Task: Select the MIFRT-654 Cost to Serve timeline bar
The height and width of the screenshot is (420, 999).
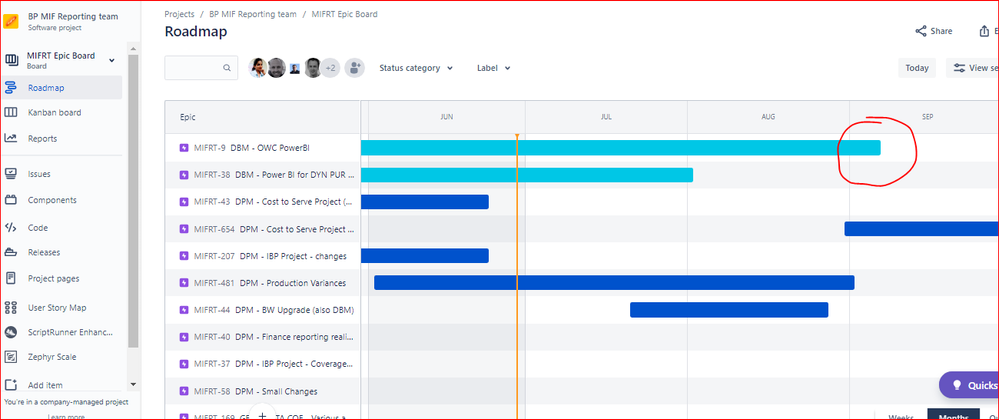Action: 921,229
